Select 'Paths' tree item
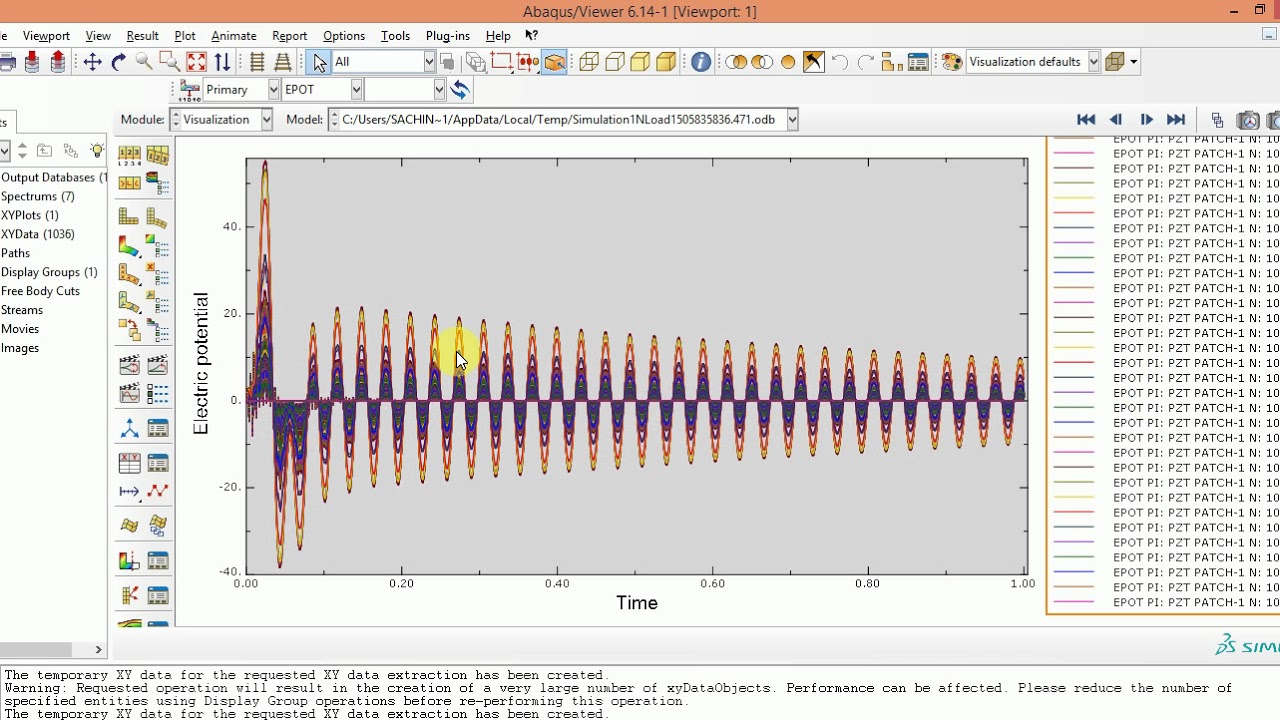The width and height of the screenshot is (1280, 720). coord(16,253)
